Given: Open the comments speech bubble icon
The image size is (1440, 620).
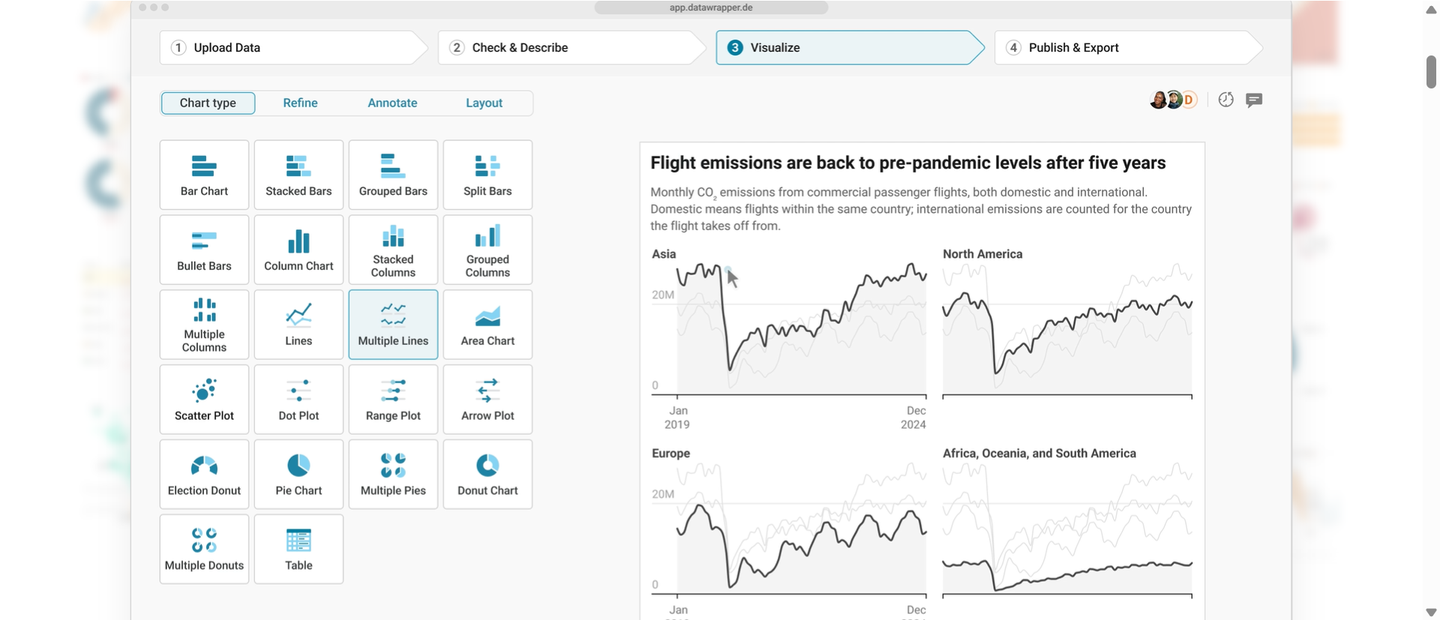Looking at the screenshot, I should coord(1254,100).
